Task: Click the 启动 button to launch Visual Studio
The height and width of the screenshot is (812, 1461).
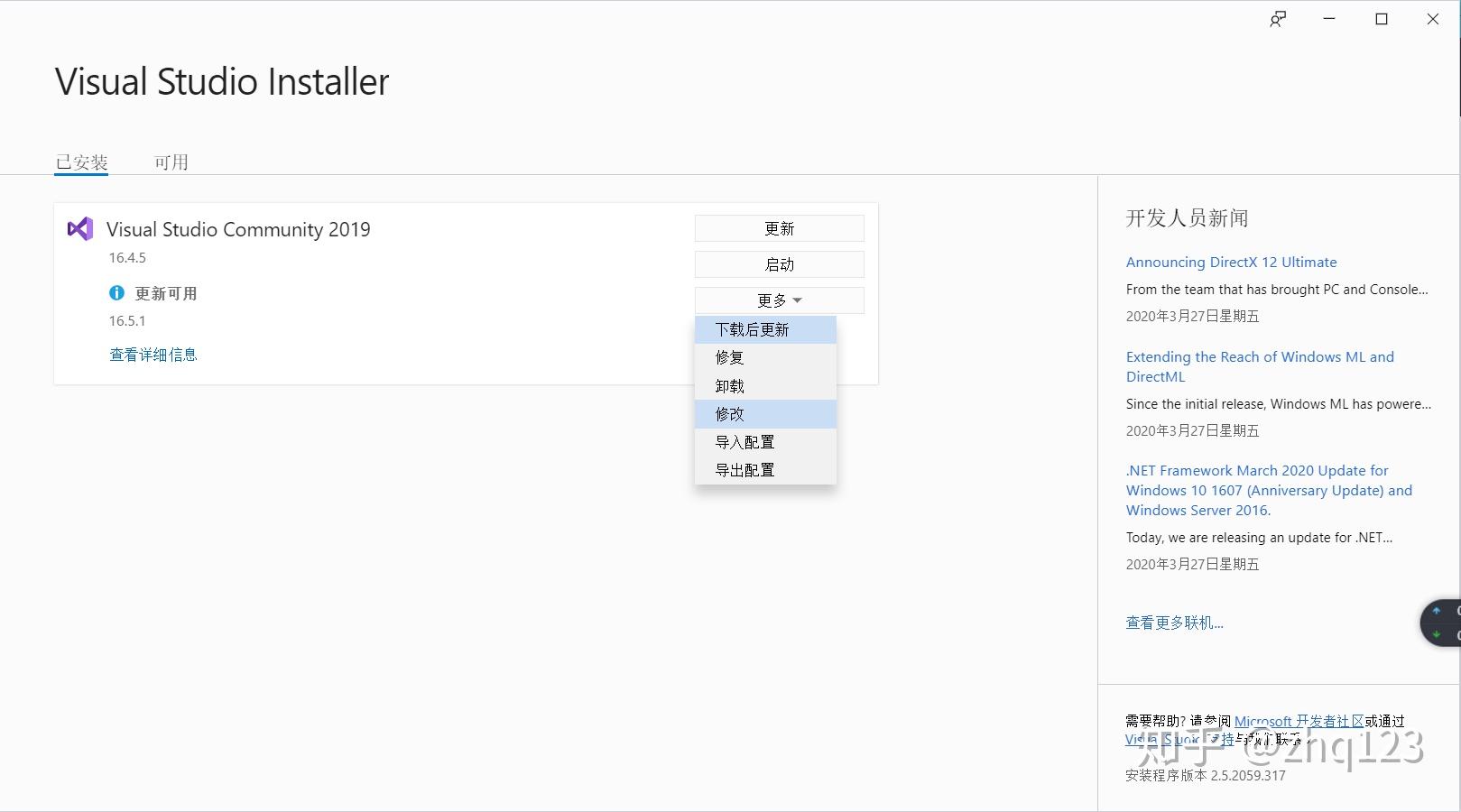Action: click(779, 263)
